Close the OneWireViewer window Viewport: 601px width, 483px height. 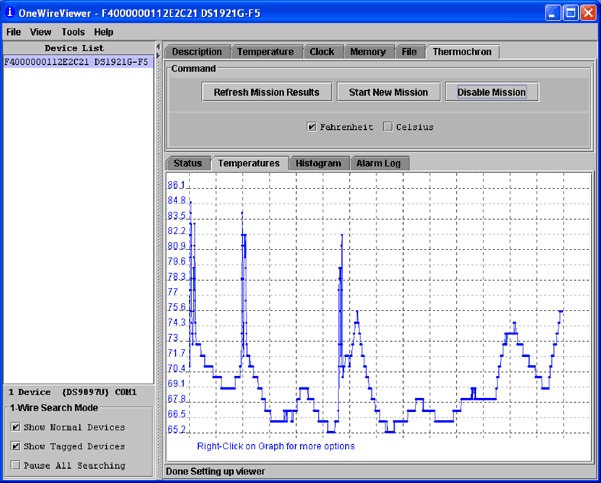587,13
